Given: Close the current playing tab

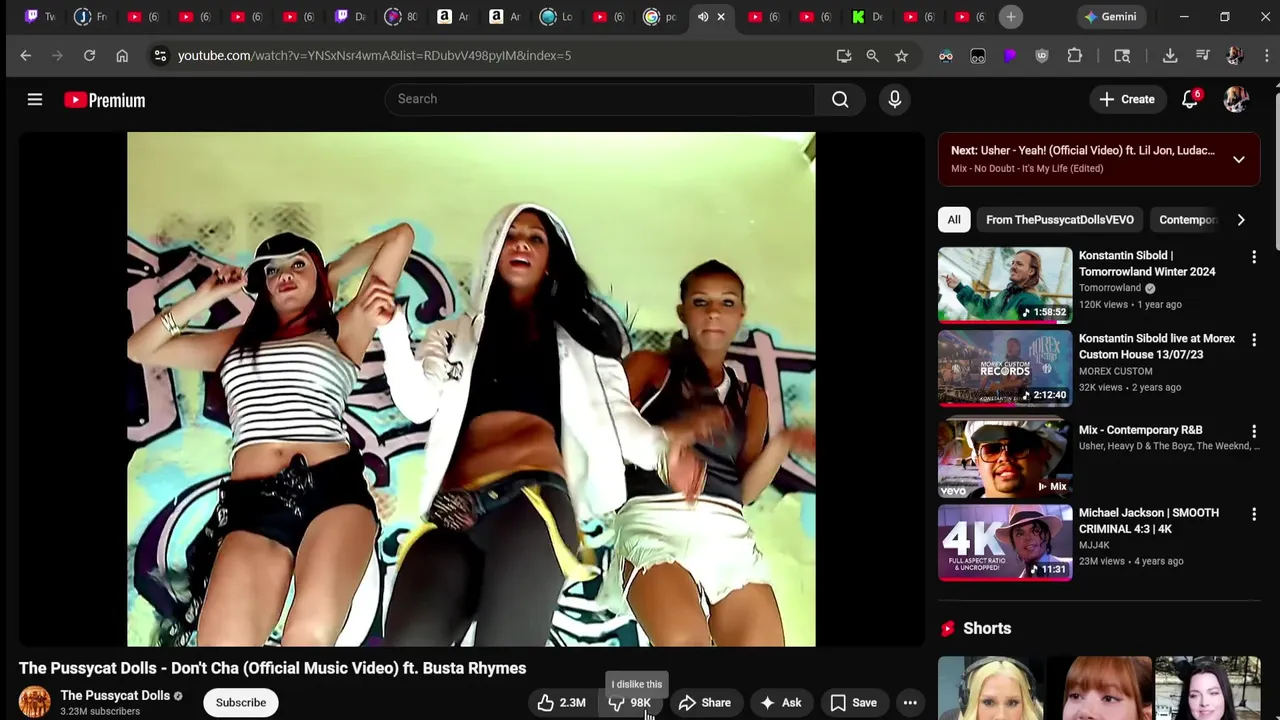Looking at the screenshot, I should (721, 17).
